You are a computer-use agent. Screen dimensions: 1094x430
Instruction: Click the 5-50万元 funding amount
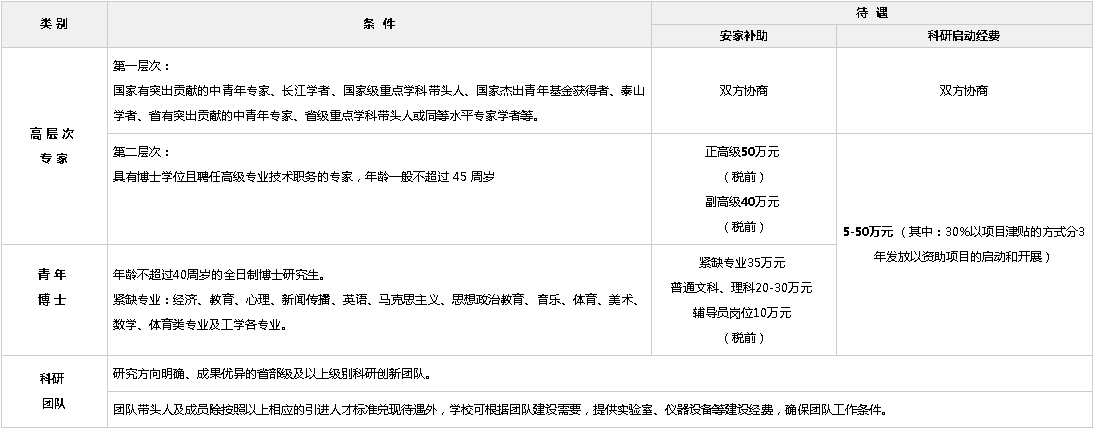coord(868,232)
